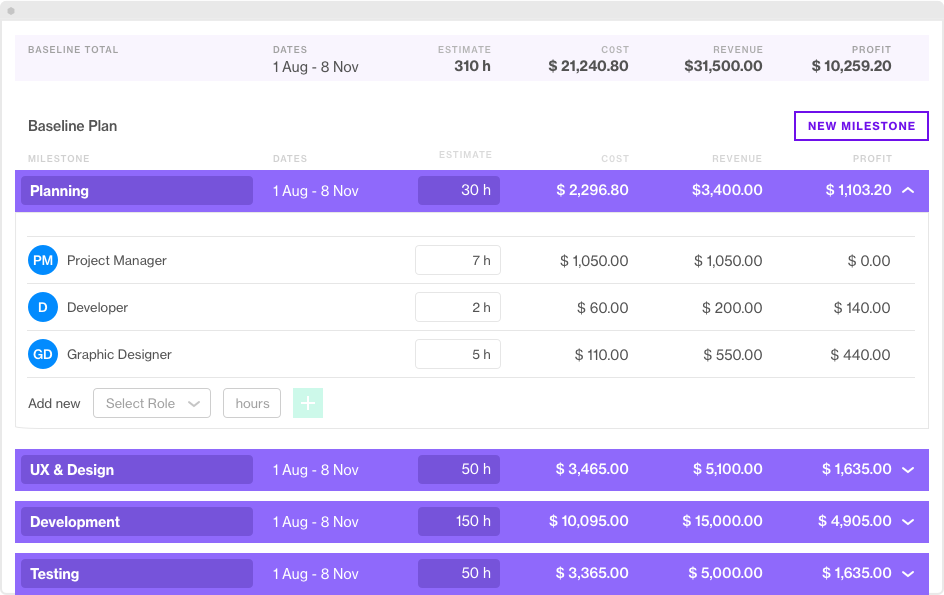
Task: Click the NEW MILESTONE button
Action: click(x=860, y=126)
